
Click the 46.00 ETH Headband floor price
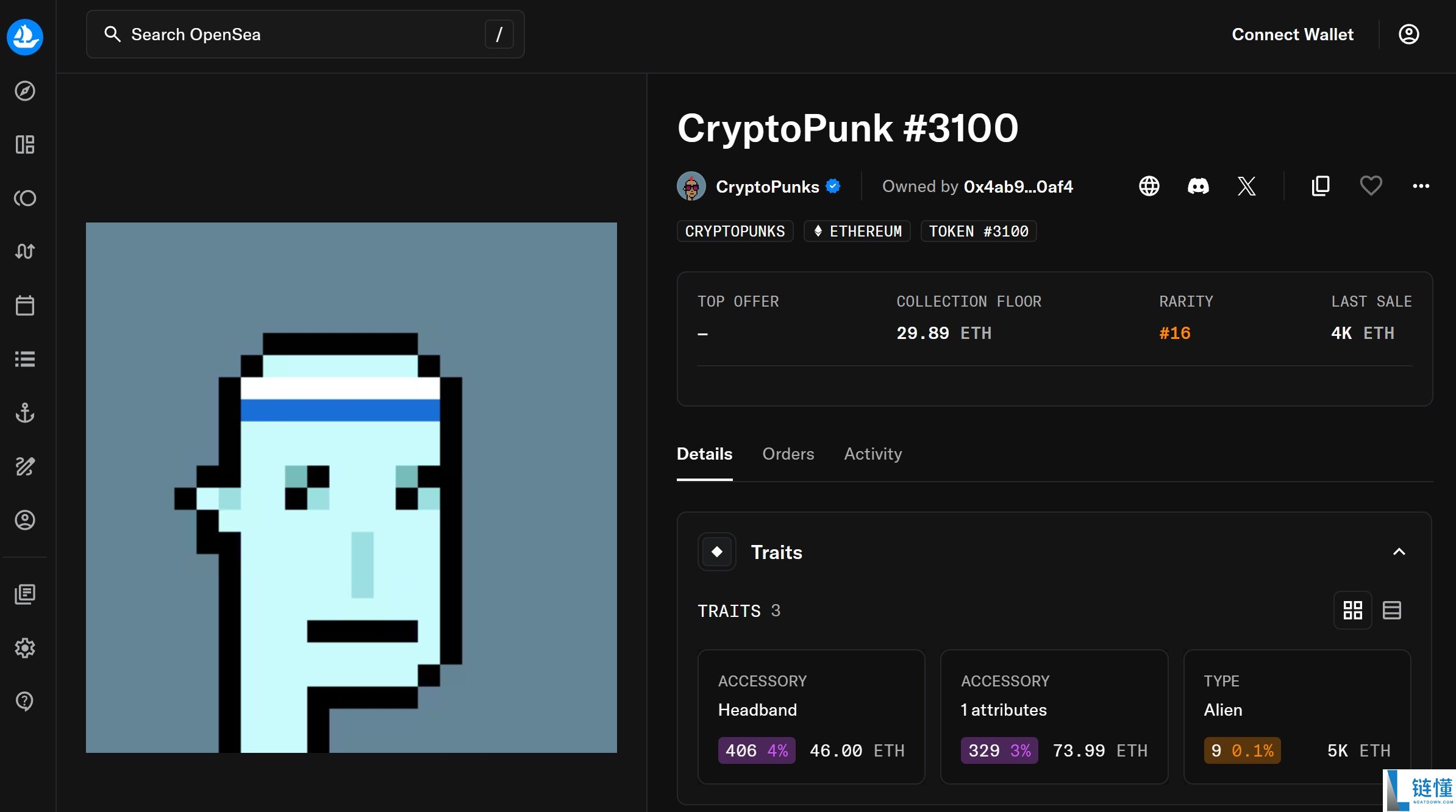coord(857,750)
